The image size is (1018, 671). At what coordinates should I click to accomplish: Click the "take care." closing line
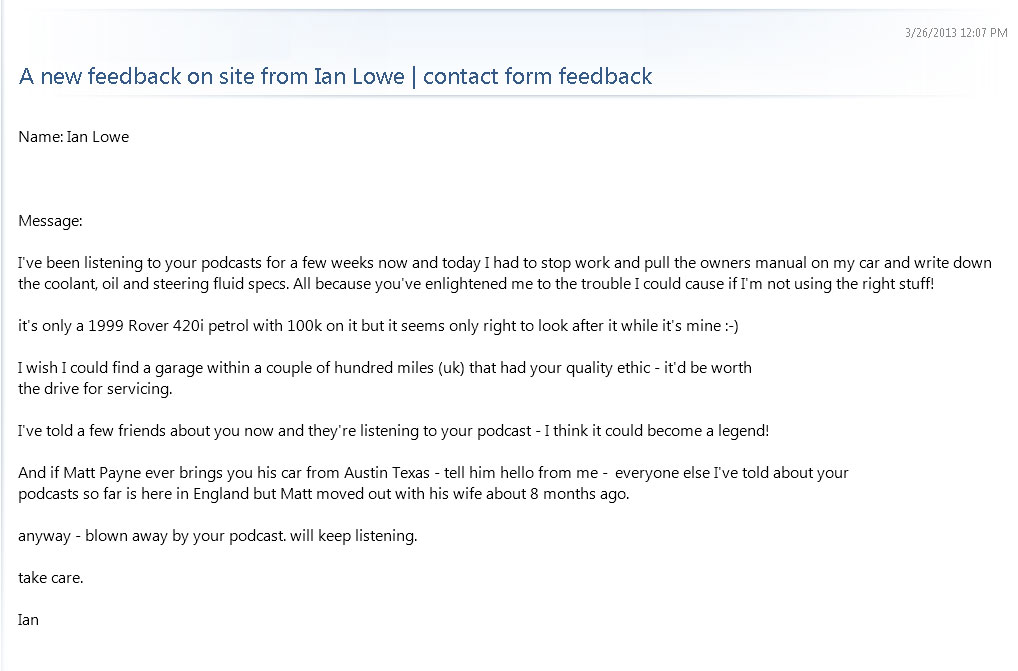coord(50,578)
